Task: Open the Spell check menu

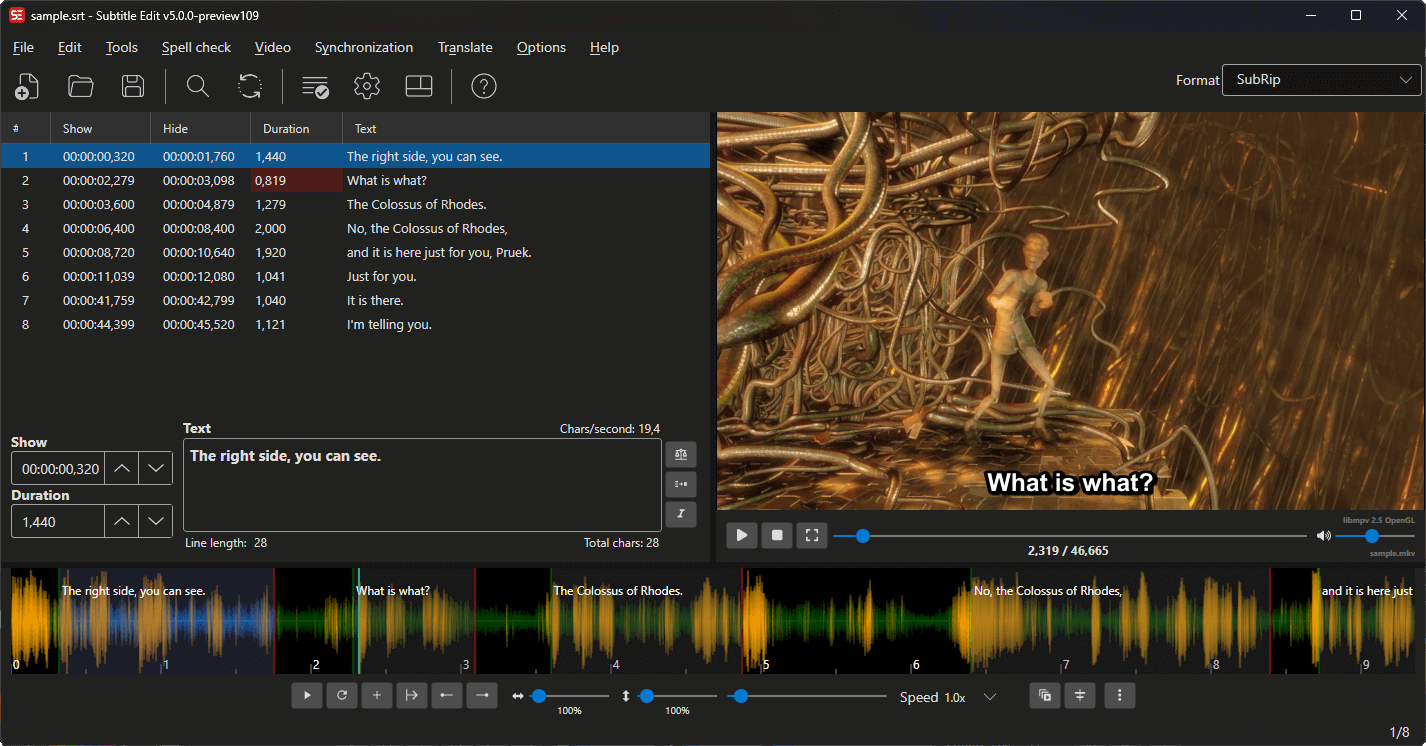Action: click(x=196, y=47)
